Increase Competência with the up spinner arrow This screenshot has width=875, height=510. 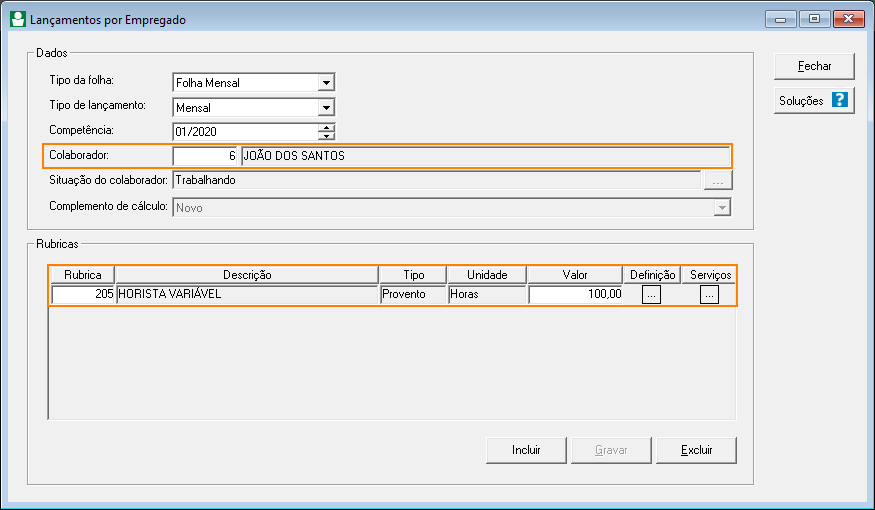coord(326,127)
